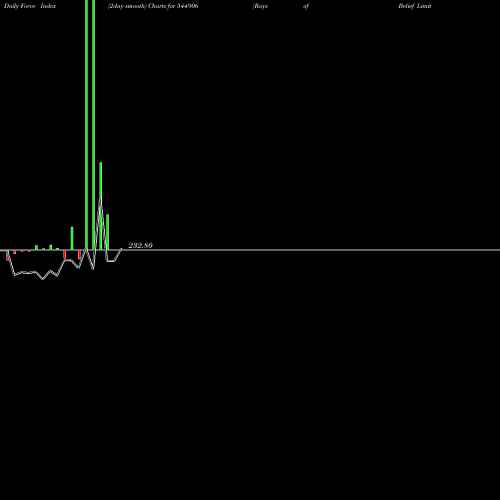500x500 pixels.
Task: Click the '(2day smooth) Charts for 544996' text
Action: pos(153,6)
